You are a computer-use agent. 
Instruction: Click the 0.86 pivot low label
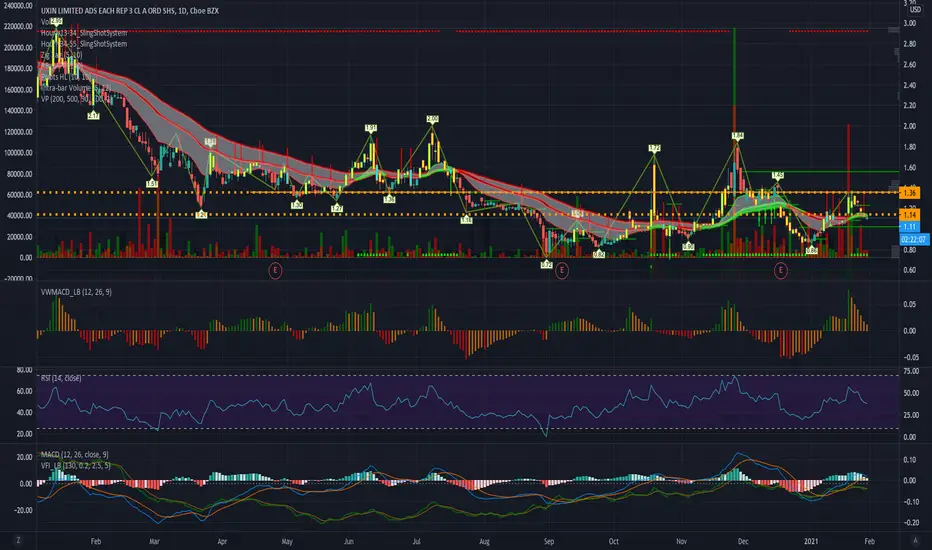(x=812, y=251)
